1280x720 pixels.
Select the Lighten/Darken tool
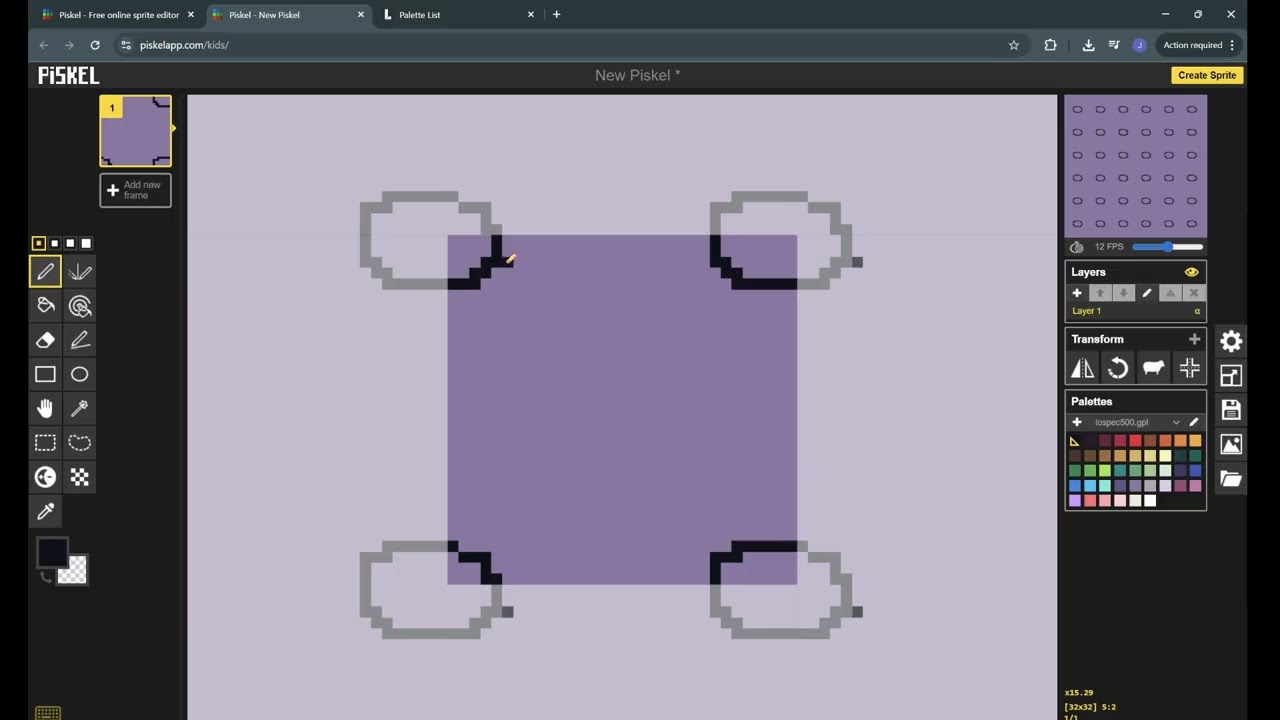pyautogui.click(x=45, y=477)
